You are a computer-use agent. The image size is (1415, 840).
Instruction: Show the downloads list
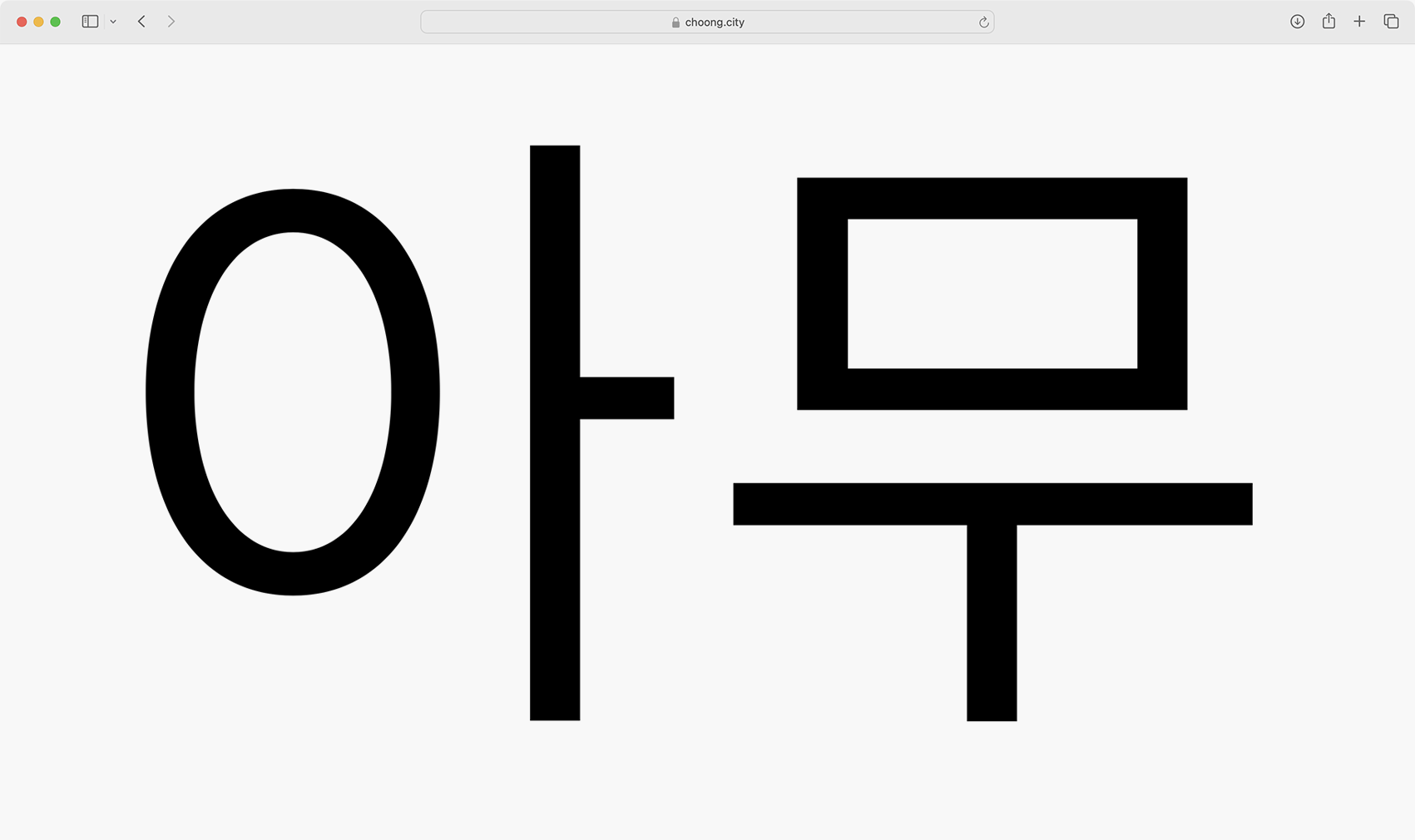point(1297,22)
